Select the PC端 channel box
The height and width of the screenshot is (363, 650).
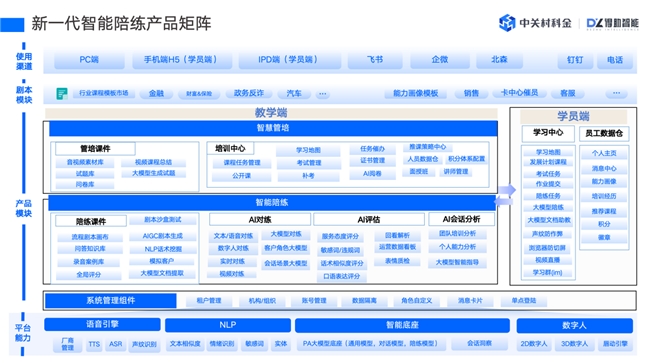[89, 60]
